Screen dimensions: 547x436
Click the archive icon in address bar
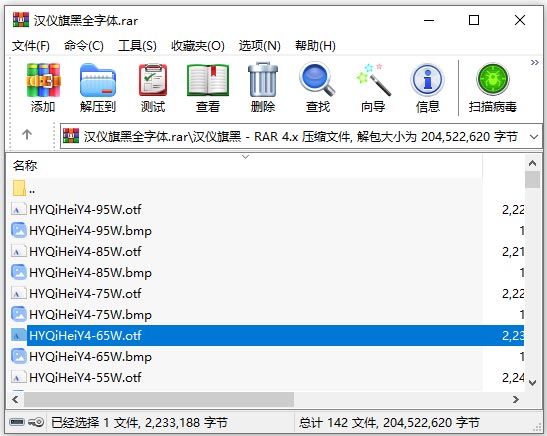click(x=71, y=136)
